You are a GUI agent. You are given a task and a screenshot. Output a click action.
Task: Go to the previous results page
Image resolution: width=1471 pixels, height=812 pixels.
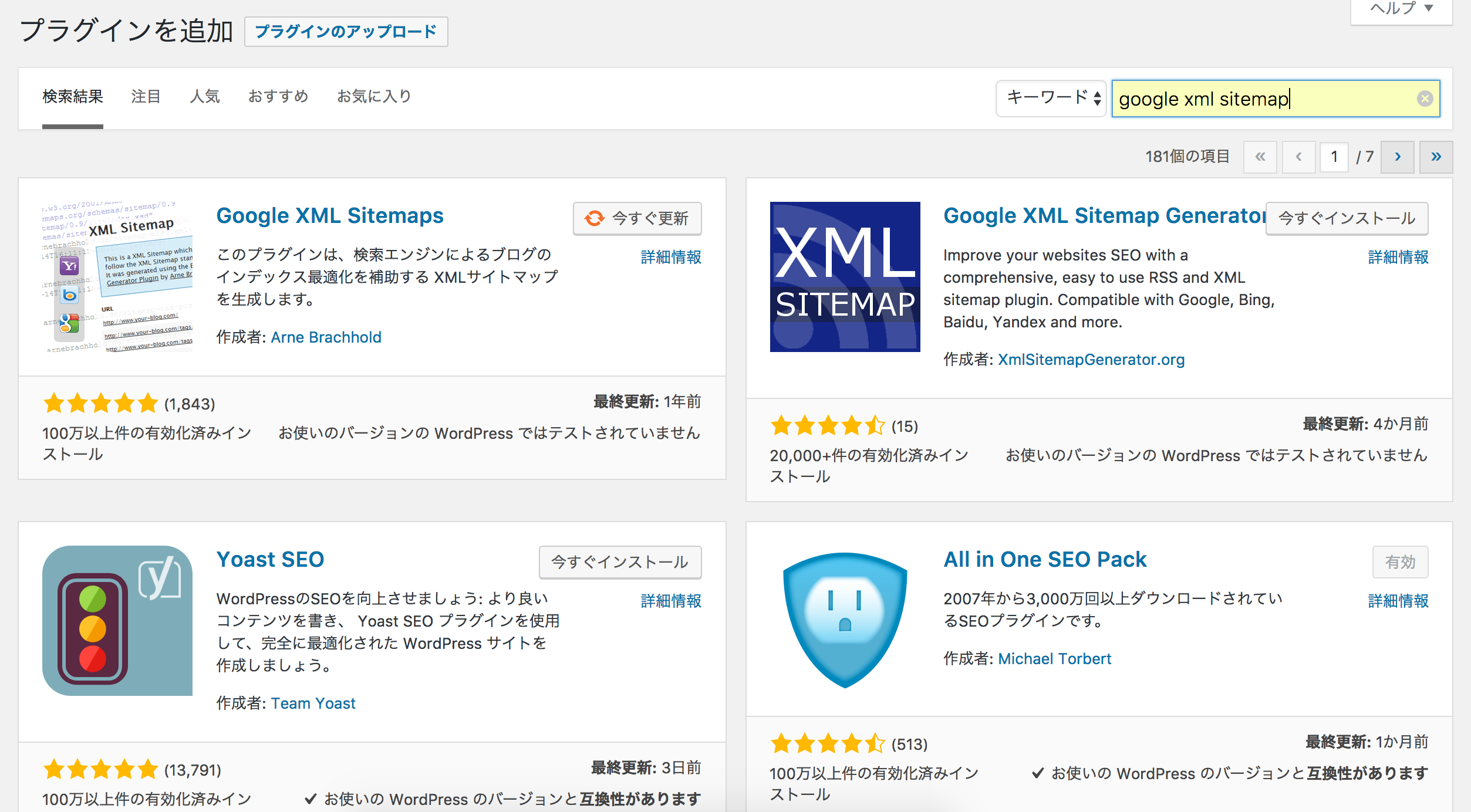click(x=1298, y=157)
